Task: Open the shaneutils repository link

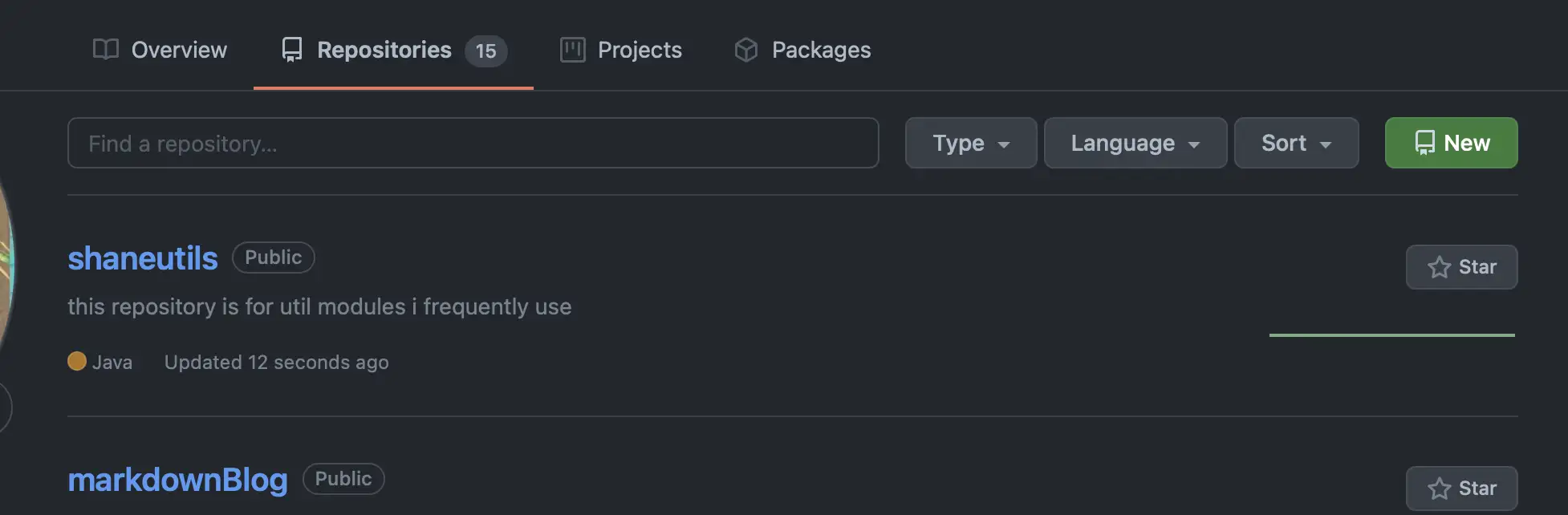Action: tap(143, 258)
